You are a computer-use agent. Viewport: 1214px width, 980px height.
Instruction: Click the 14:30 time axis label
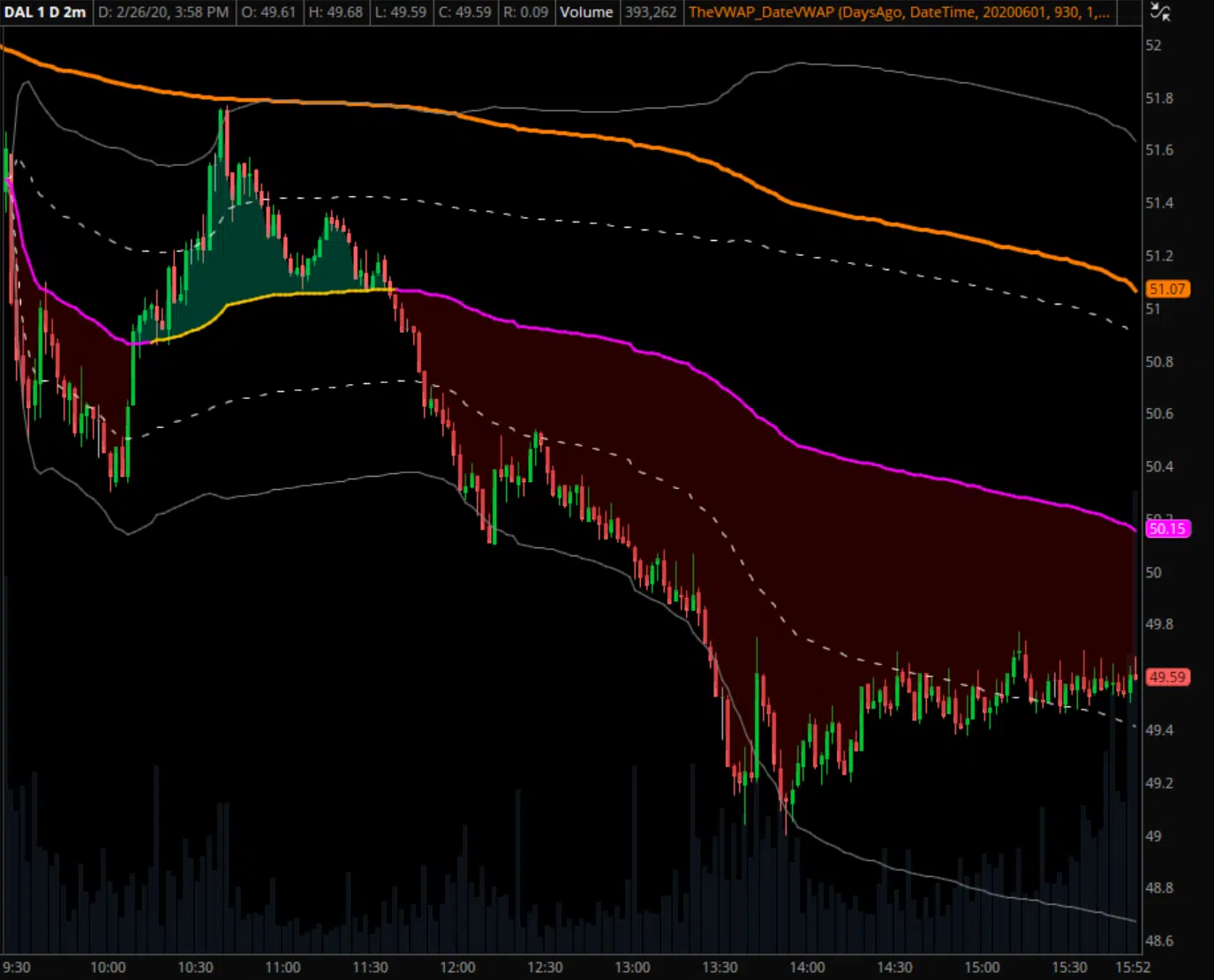[894, 968]
